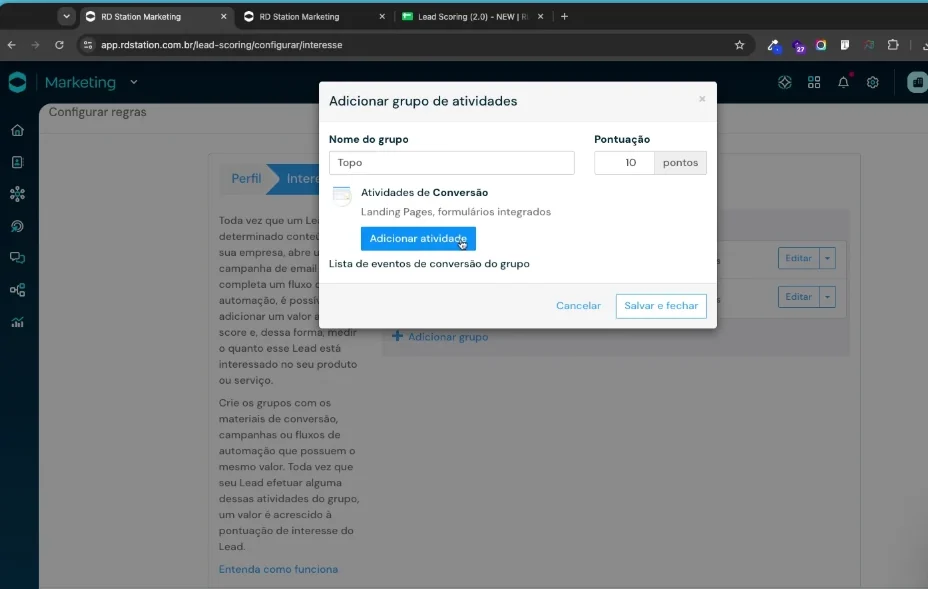928x589 pixels.
Task: Click the address bar URL
Action: point(221,45)
